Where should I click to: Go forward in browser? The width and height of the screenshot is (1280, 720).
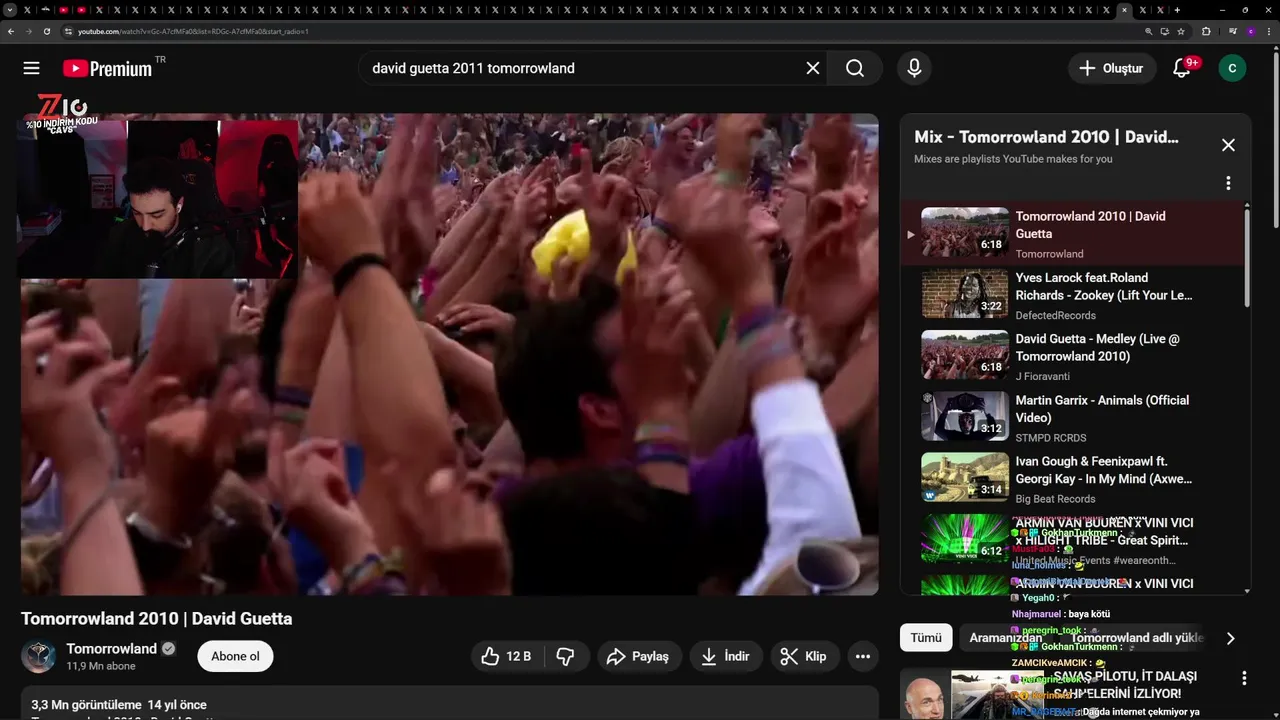28,31
